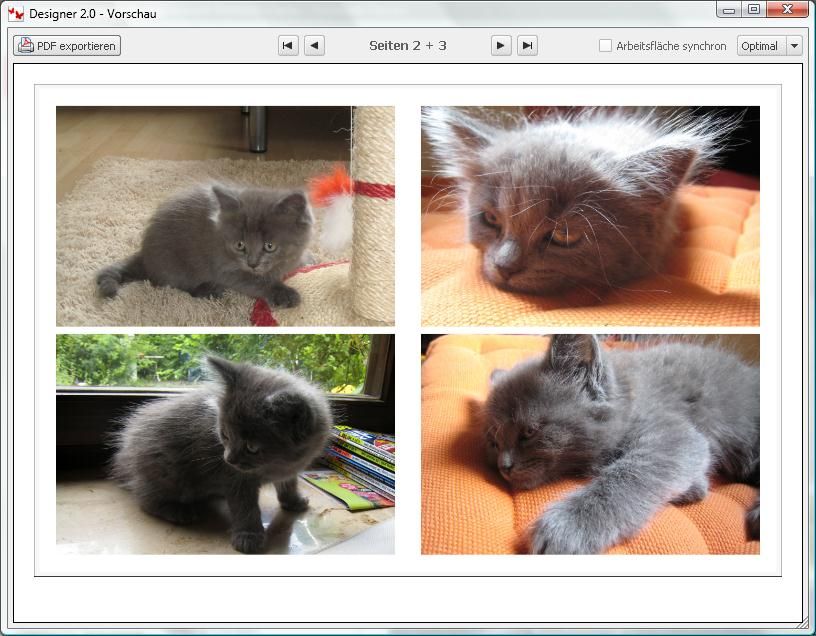Click the window resize grip corner
This screenshot has height=636, width=816.
tap(804, 625)
